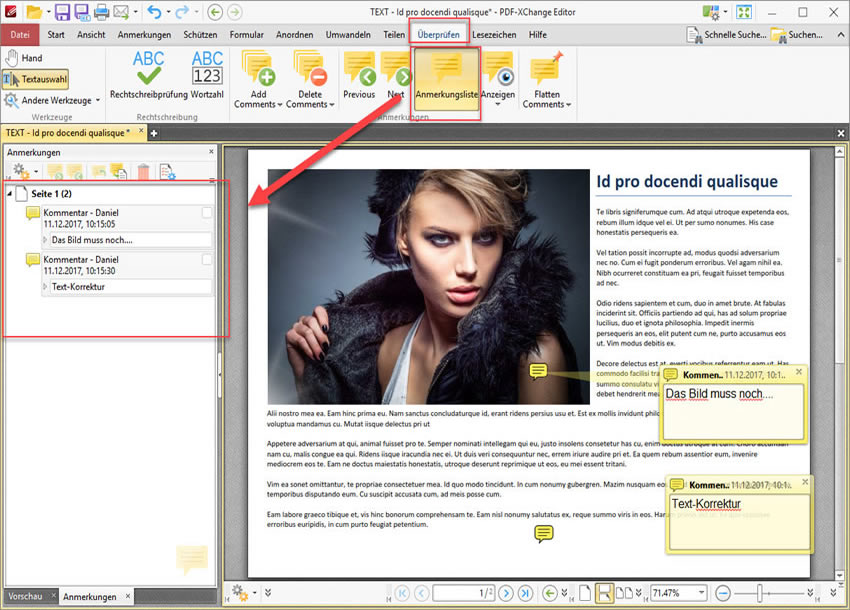850x610 pixels.
Task: Save the document with the floppy disk icon
Action: (62, 12)
